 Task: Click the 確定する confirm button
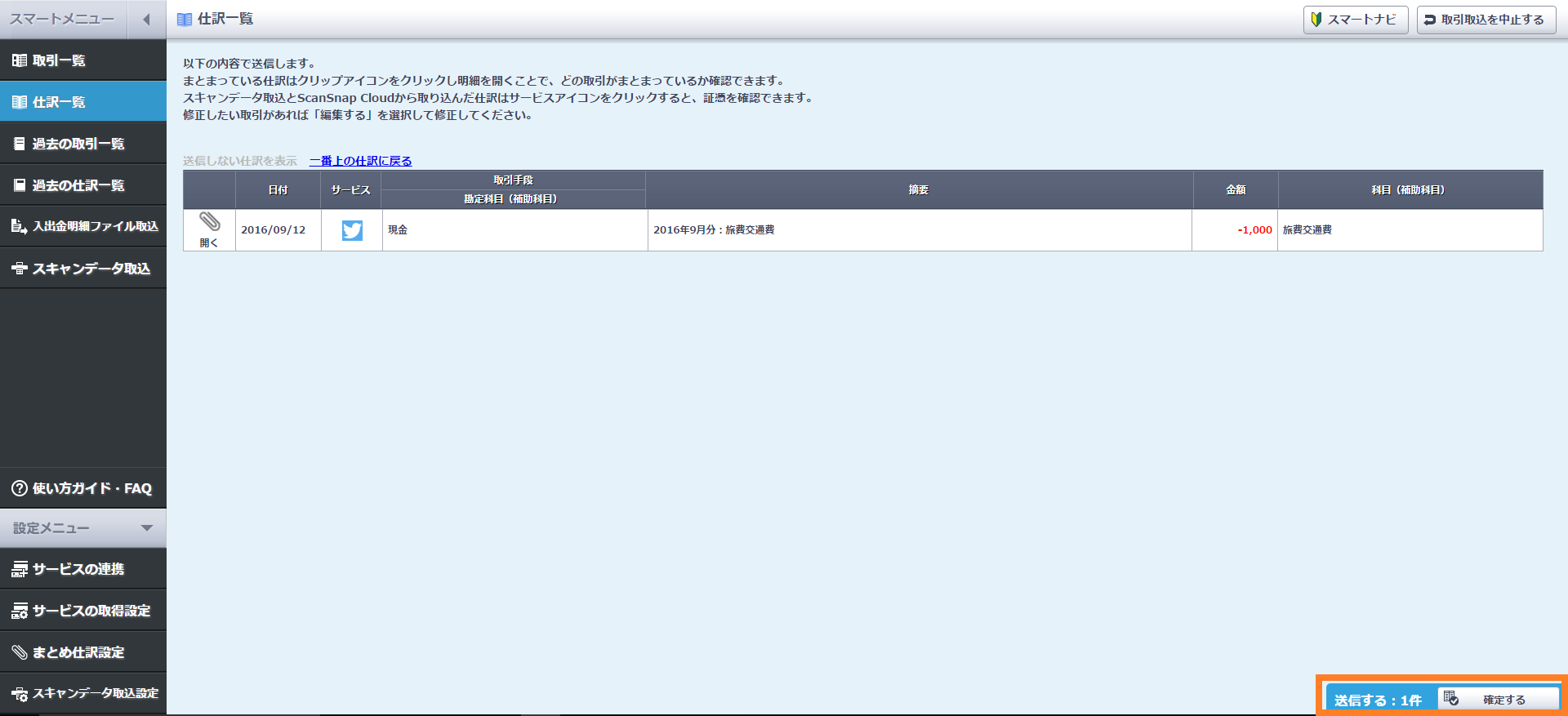tap(1499, 699)
